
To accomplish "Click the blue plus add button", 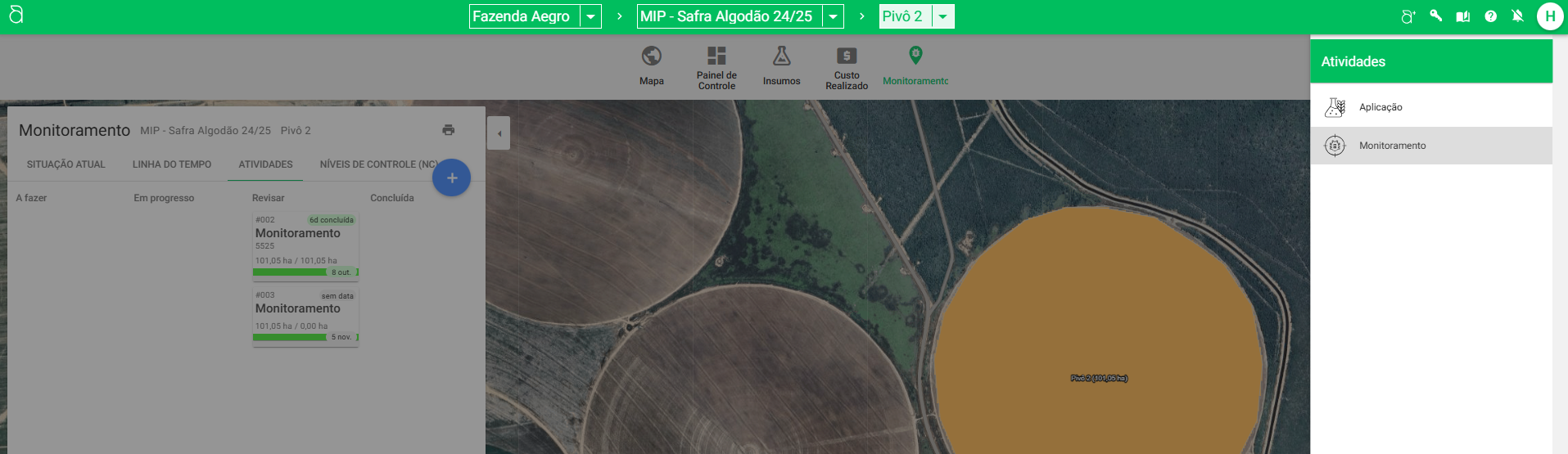I will [451, 178].
